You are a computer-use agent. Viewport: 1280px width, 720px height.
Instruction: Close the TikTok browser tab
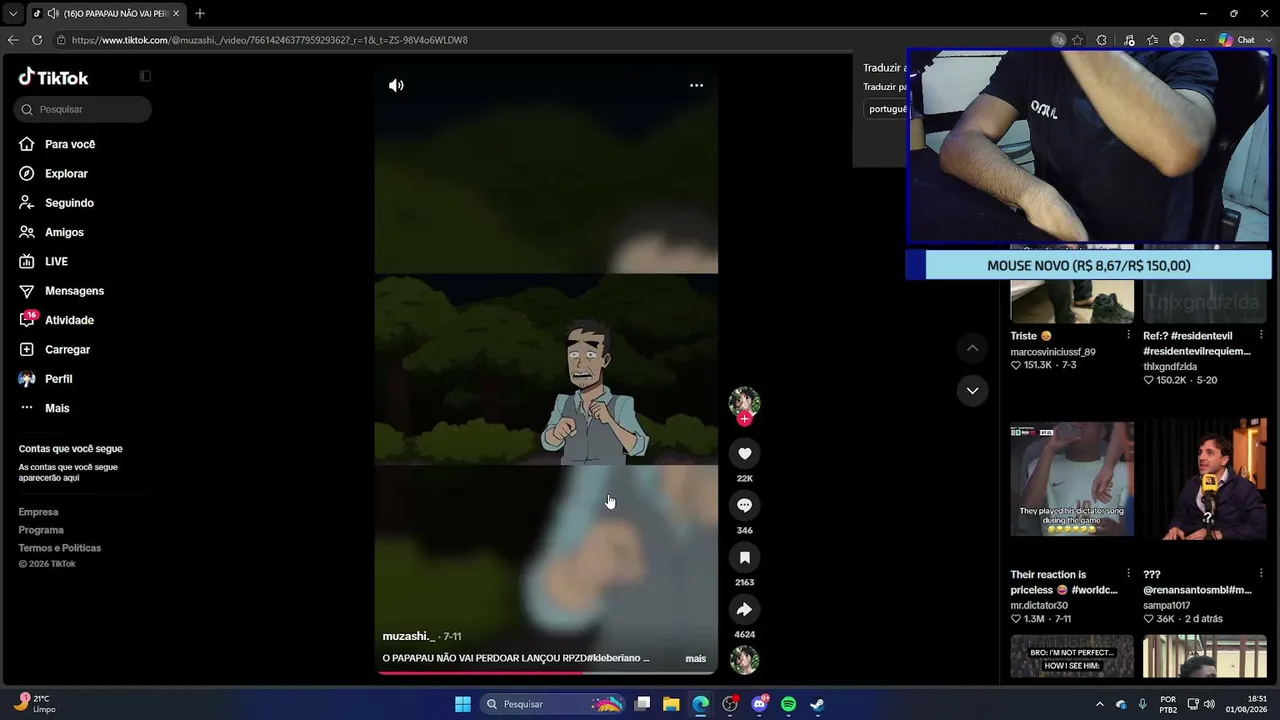pos(176,13)
